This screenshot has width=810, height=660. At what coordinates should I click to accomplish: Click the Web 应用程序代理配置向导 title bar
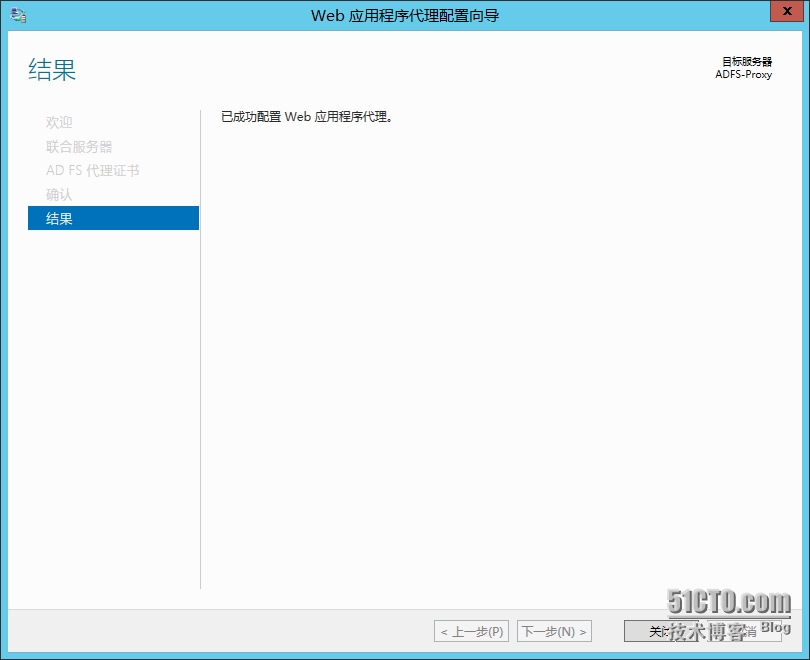click(x=405, y=15)
